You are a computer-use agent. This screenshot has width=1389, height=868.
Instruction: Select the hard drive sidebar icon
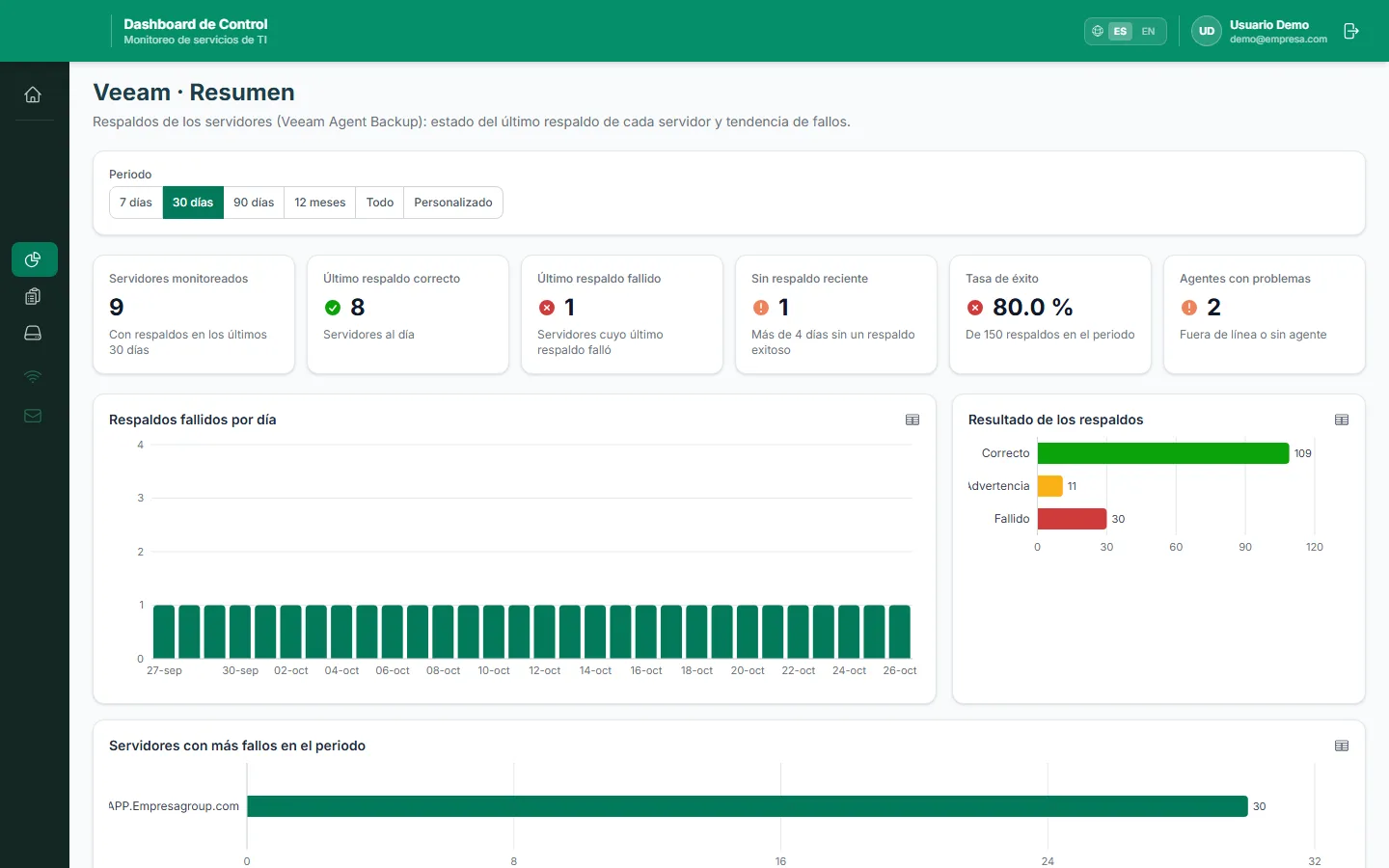coord(33,333)
